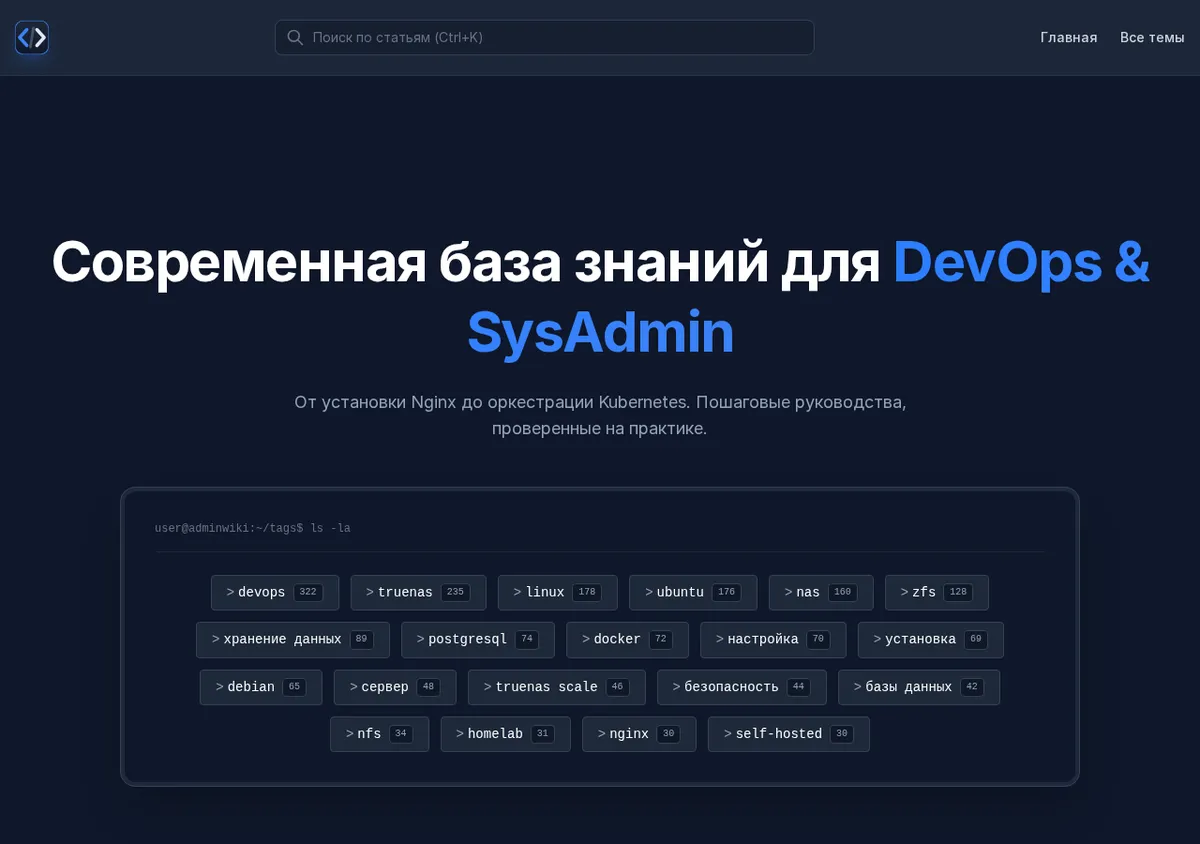Choose the безопасность tag
Image resolution: width=1200 pixels, height=844 pixels.
(742, 687)
